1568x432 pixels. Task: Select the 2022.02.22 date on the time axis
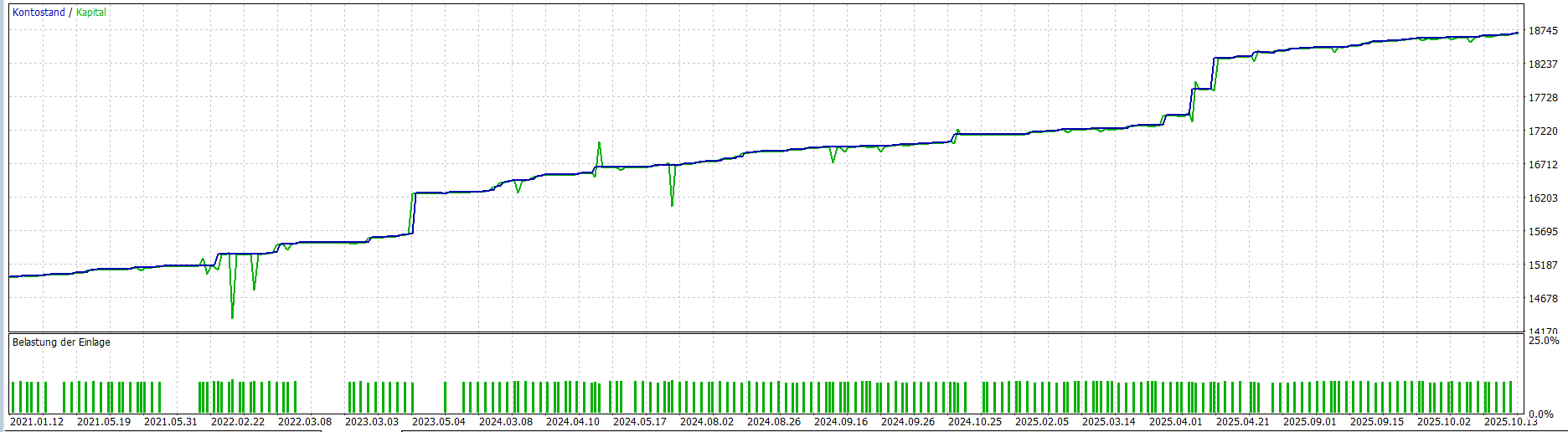click(238, 422)
